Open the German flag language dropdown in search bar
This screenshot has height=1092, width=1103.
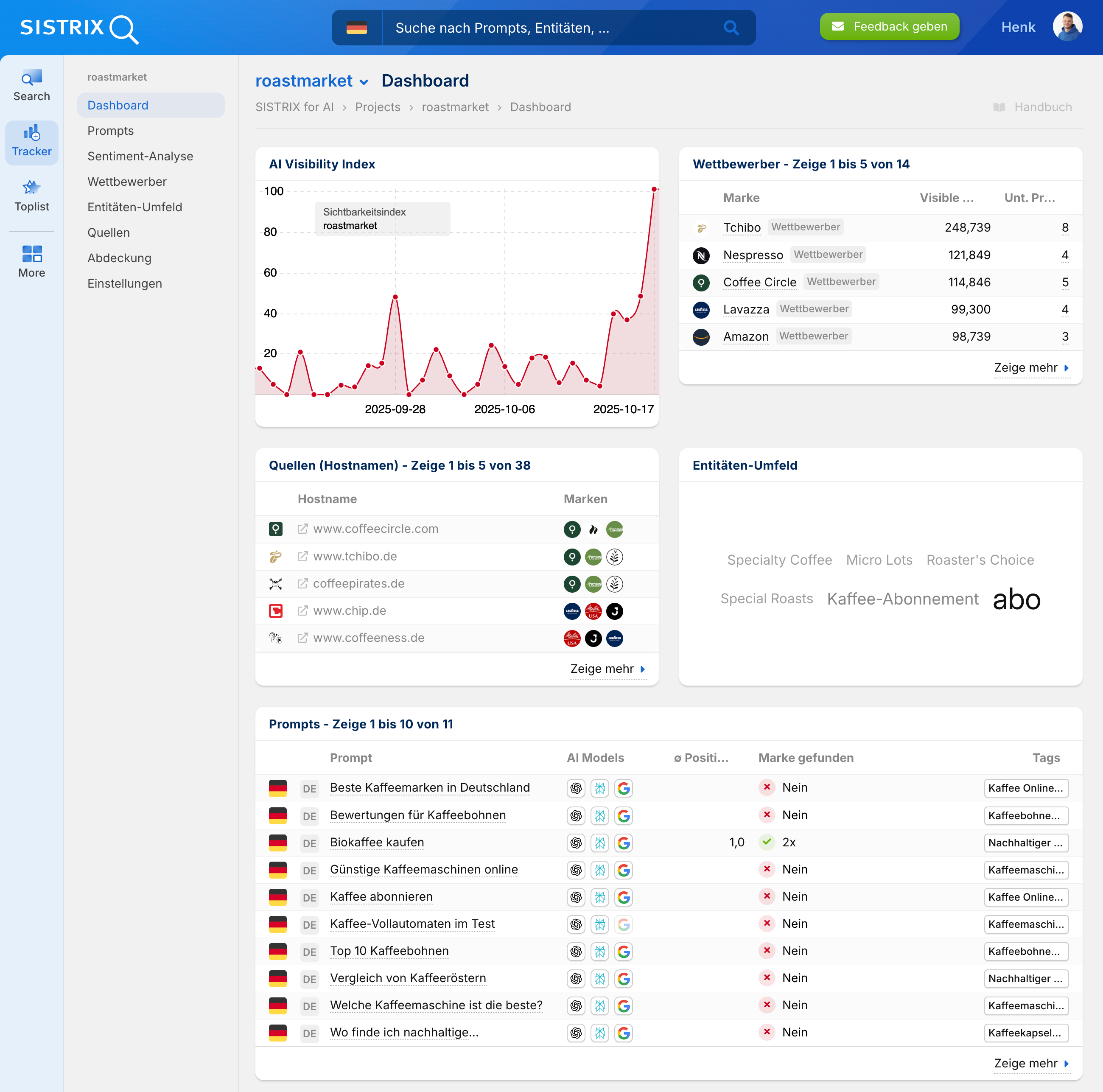357,27
